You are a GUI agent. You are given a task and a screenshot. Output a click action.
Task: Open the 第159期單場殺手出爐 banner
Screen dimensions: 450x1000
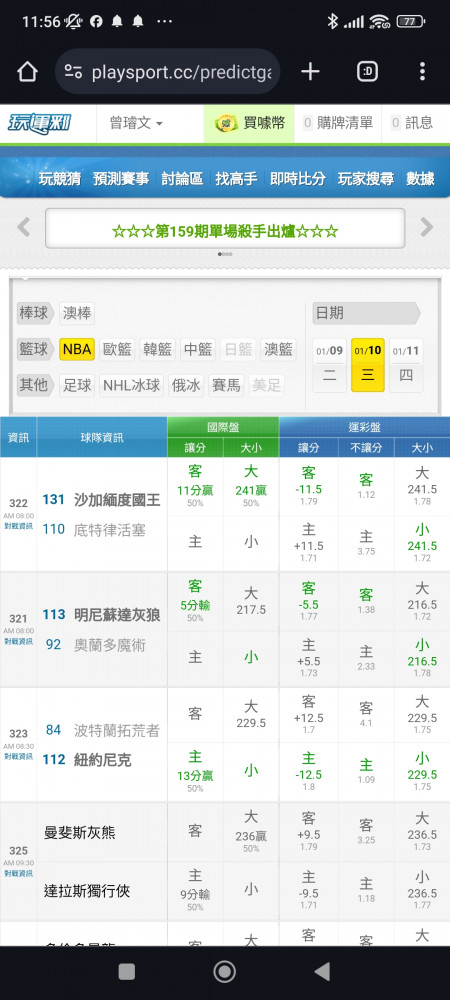(225, 228)
